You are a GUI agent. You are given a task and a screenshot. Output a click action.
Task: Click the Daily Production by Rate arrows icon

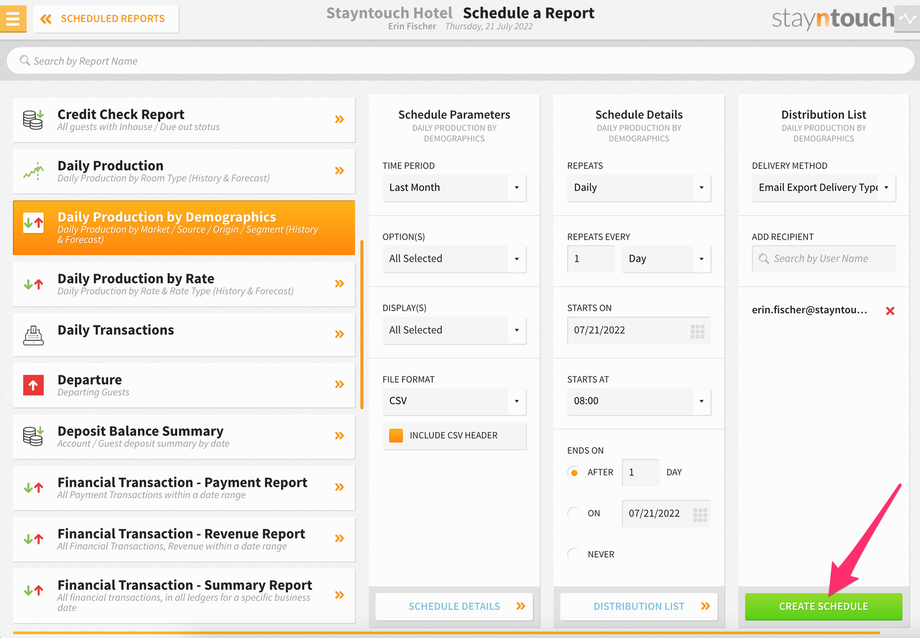click(33, 284)
